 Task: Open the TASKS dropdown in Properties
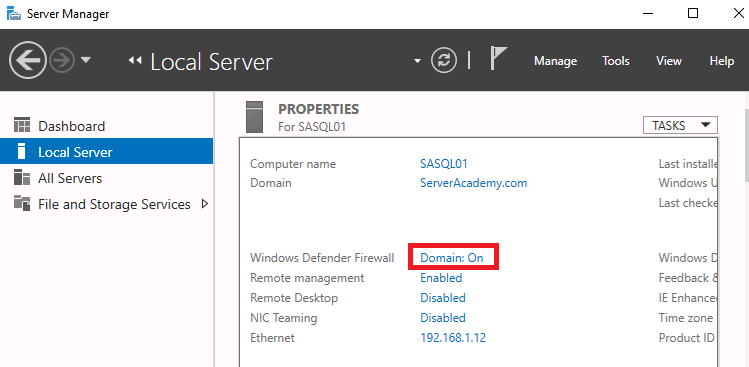pos(680,125)
